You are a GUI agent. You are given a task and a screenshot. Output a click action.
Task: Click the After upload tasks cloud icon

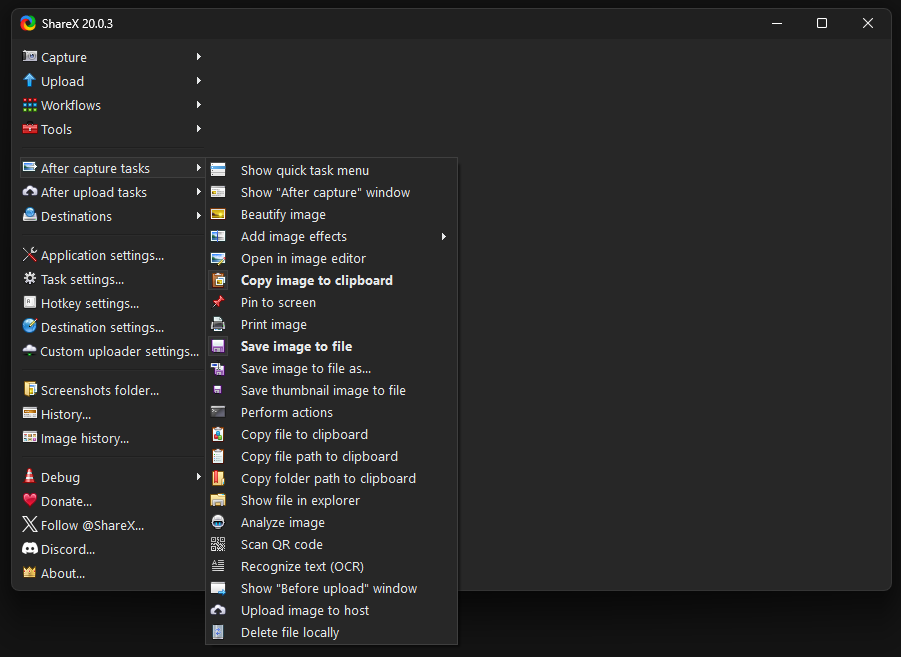point(30,191)
